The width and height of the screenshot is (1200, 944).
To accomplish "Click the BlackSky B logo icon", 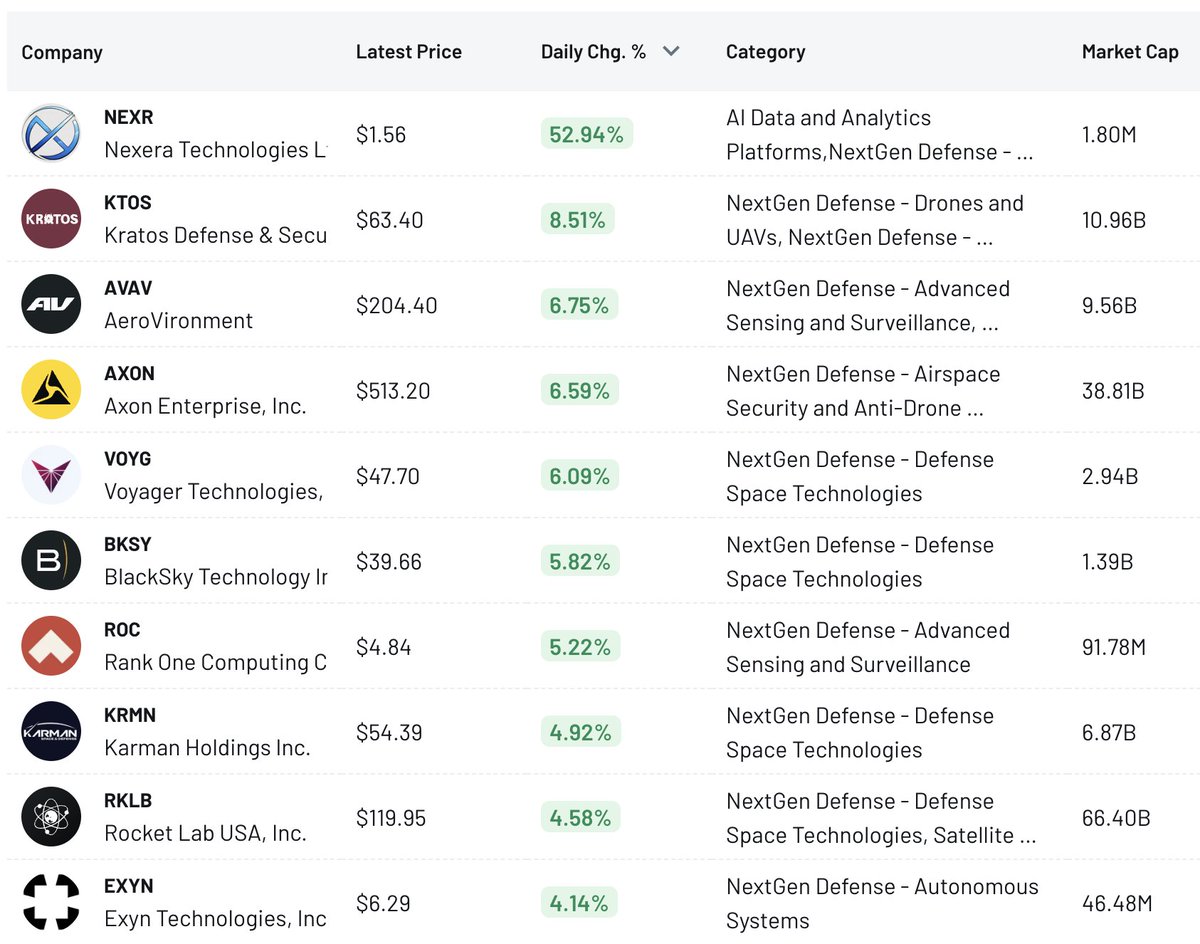I will click(51, 561).
